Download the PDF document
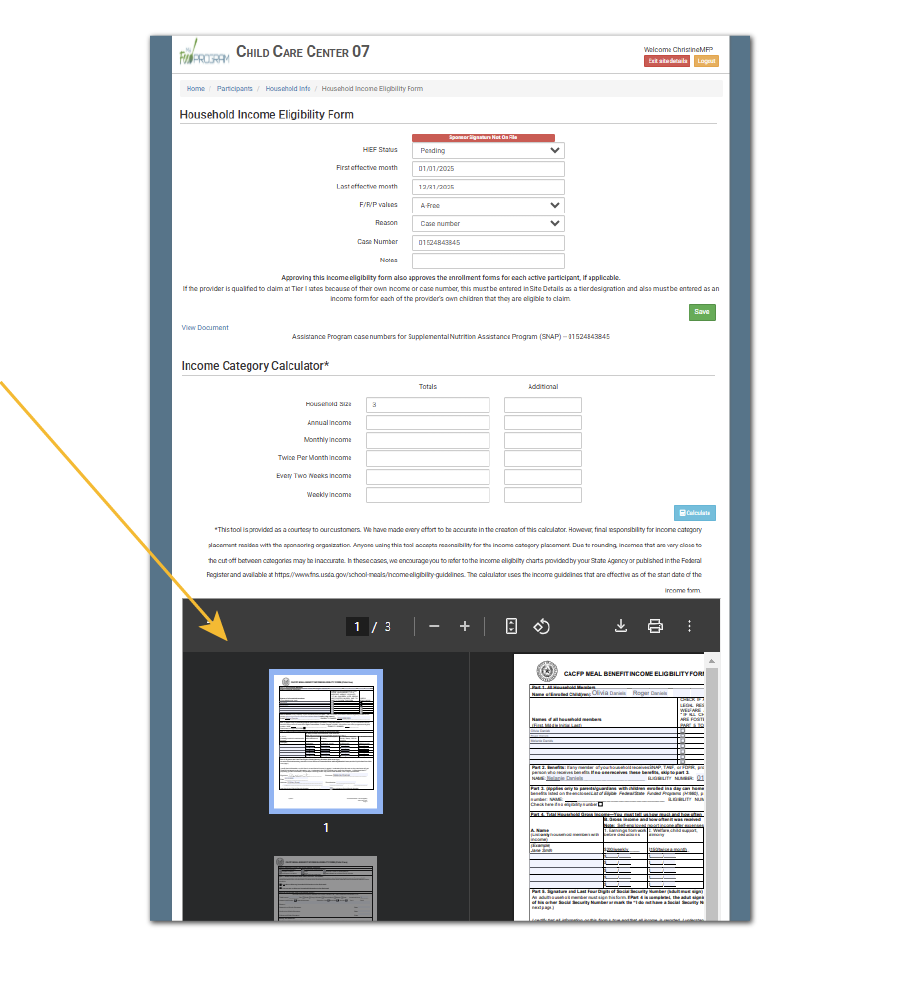 620,626
